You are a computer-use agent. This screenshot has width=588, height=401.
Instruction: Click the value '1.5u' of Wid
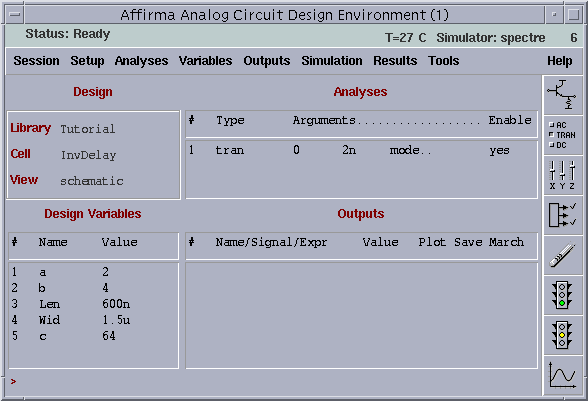pyautogui.click(x=116, y=320)
